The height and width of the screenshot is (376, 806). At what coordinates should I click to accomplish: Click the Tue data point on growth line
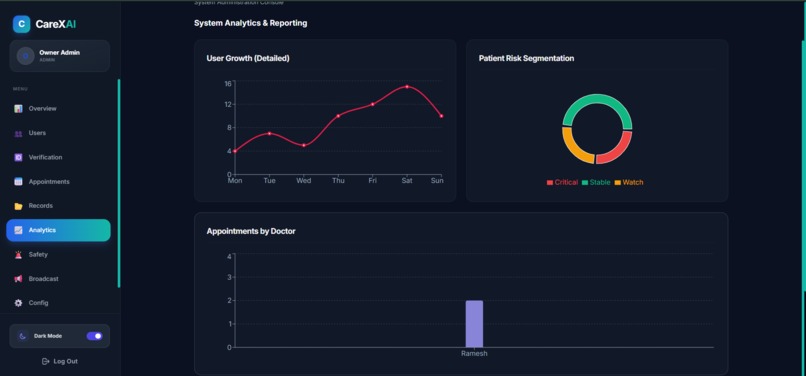(269, 133)
